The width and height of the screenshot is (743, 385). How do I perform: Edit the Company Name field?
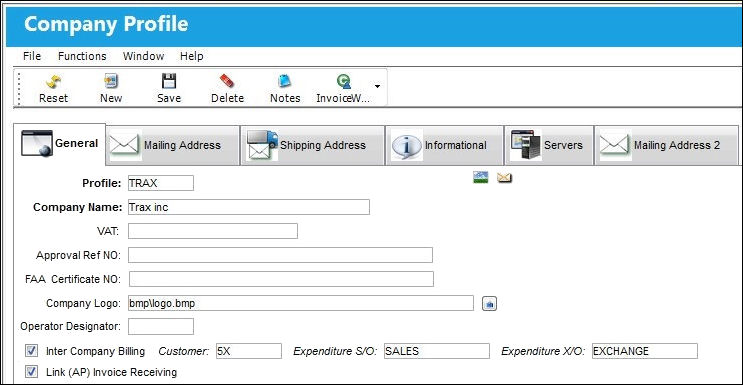tap(249, 207)
